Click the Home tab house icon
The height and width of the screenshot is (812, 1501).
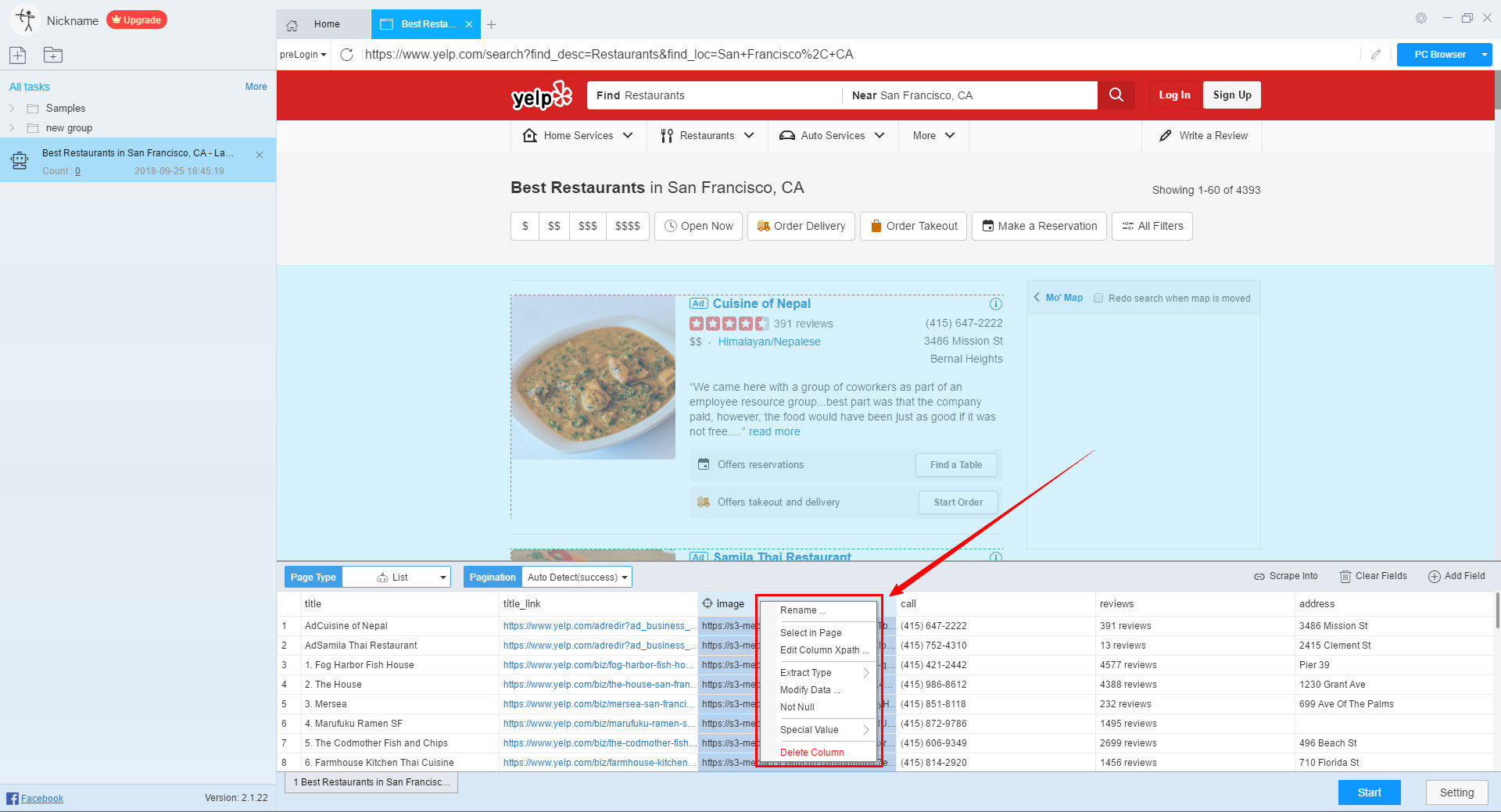click(x=292, y=25)
